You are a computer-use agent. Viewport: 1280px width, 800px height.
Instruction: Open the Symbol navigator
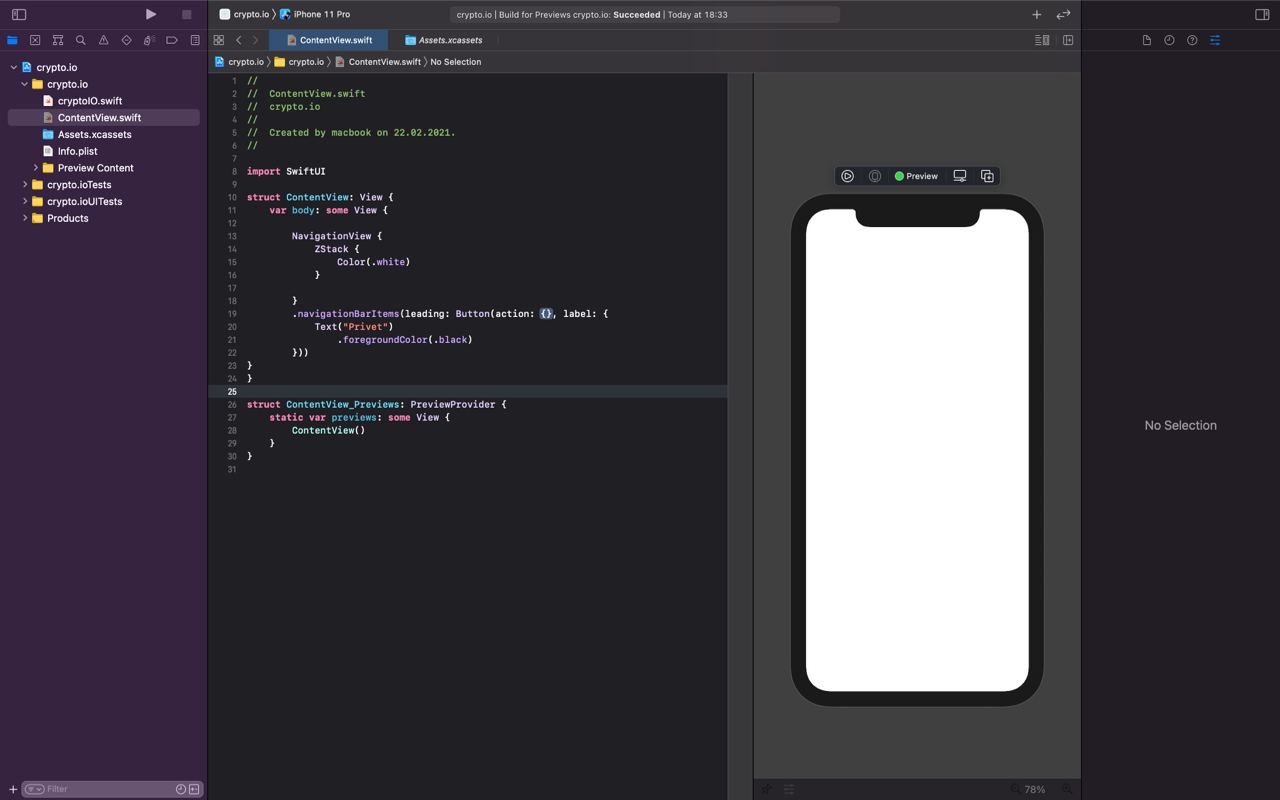point(58,40)
